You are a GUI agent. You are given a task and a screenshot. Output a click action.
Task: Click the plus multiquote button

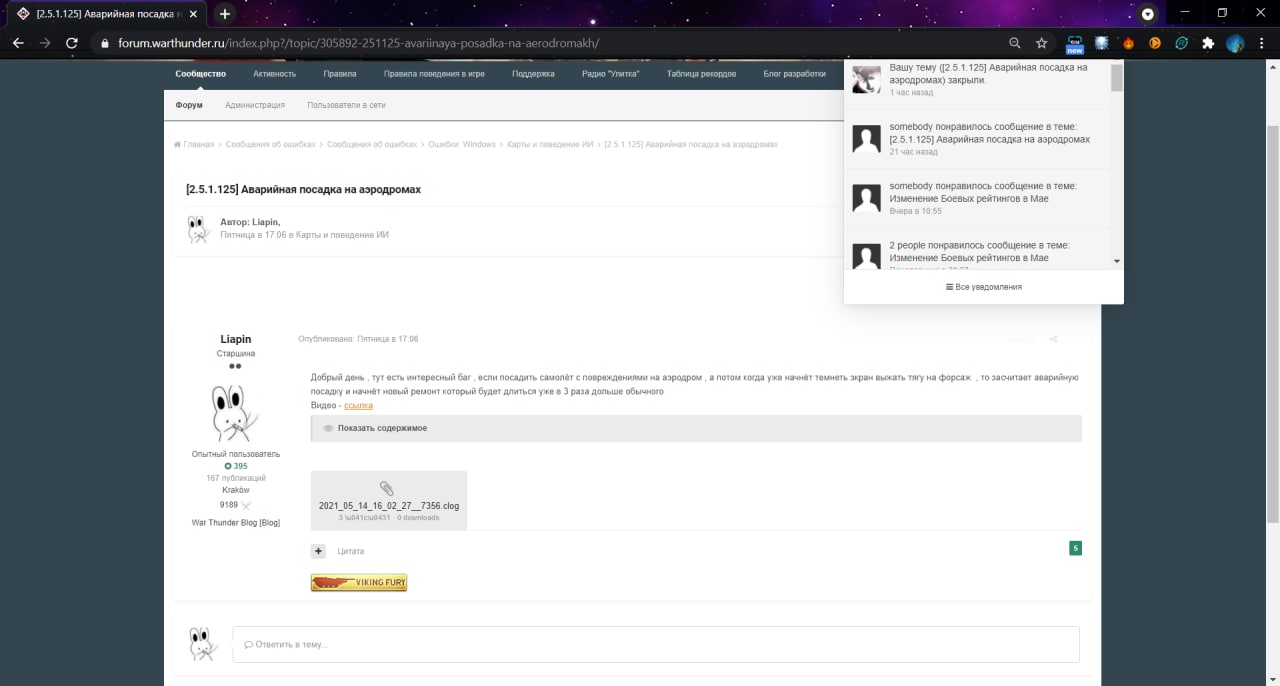click(318, 551)
